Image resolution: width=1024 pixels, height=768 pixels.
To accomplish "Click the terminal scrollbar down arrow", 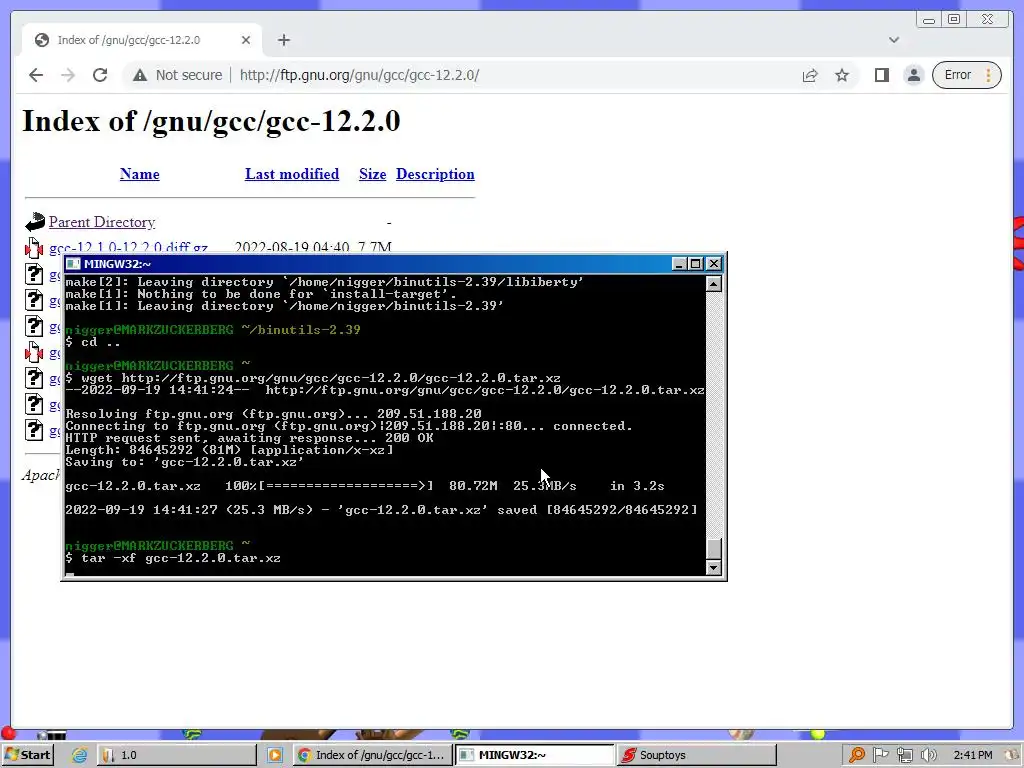I will pos(714,568).
